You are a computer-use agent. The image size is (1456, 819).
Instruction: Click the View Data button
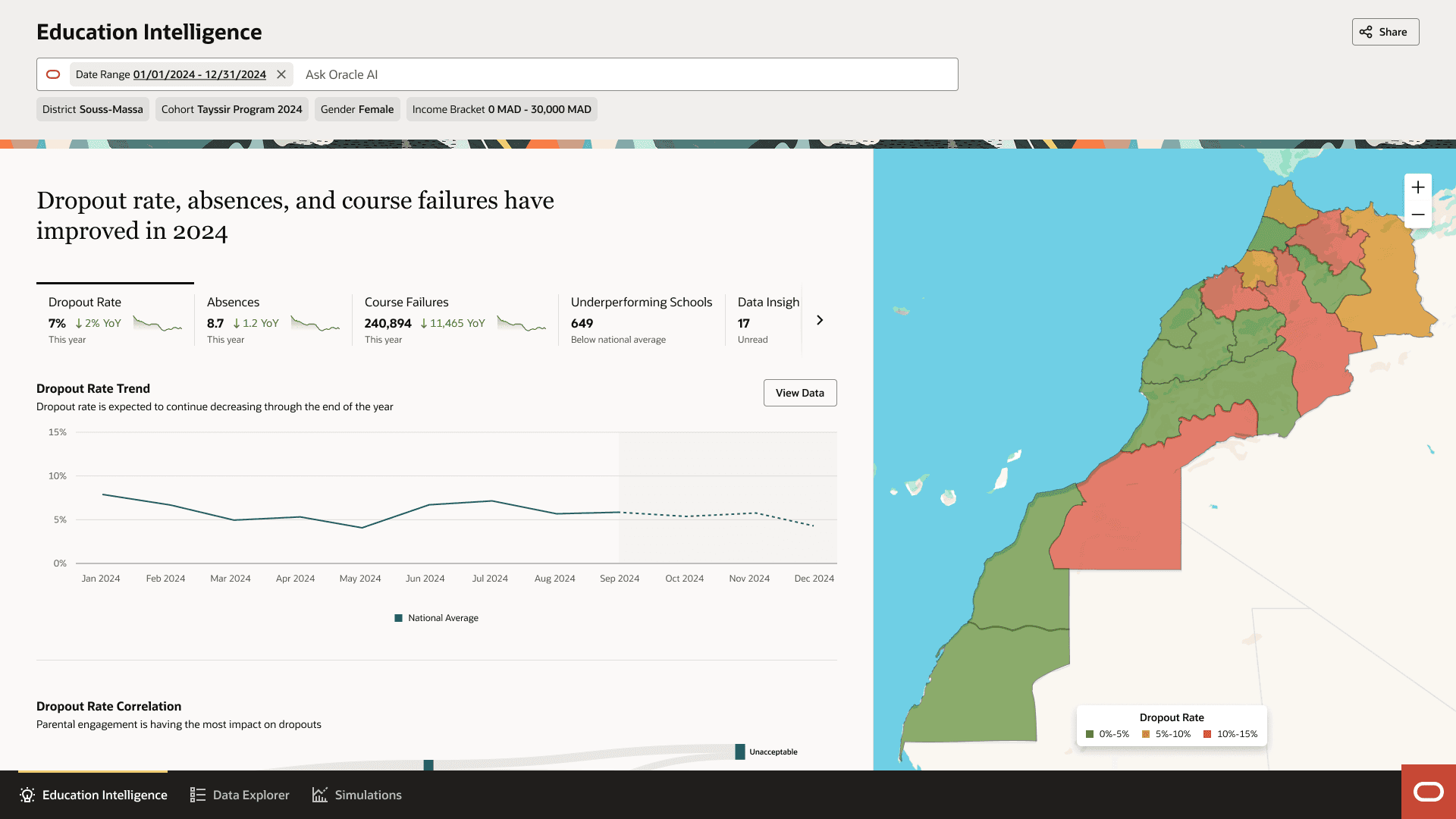click(x=799, y=393)
